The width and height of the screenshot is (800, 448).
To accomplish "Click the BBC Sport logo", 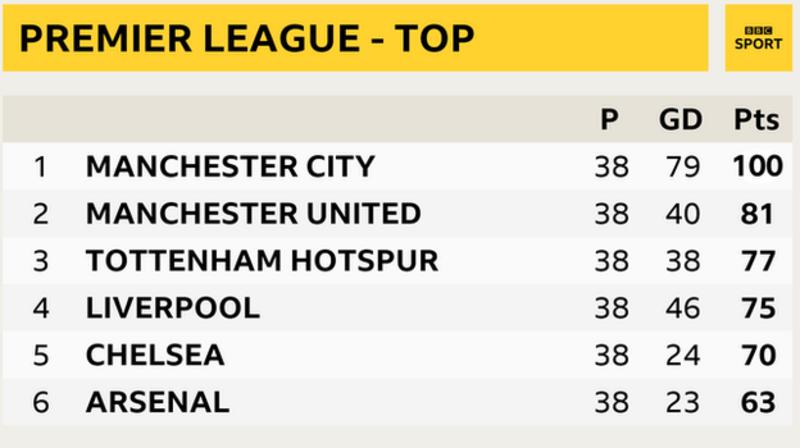I will [758, 38].
